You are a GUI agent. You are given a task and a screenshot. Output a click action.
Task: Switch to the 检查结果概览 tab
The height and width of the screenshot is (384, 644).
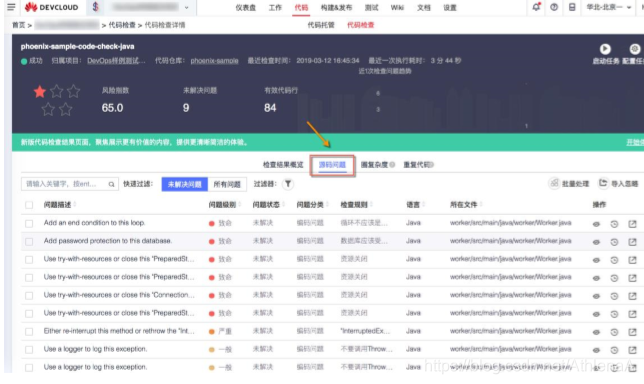click(283, 165)
